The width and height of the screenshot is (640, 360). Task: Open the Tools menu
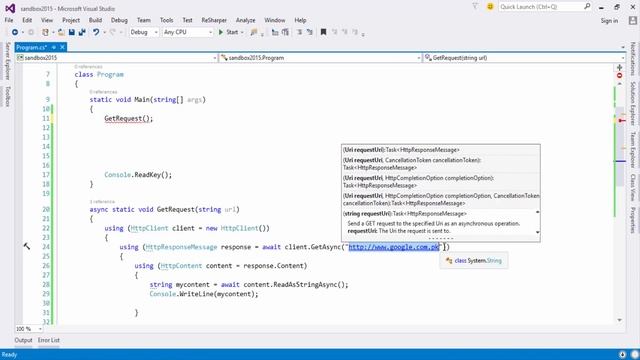166,20
